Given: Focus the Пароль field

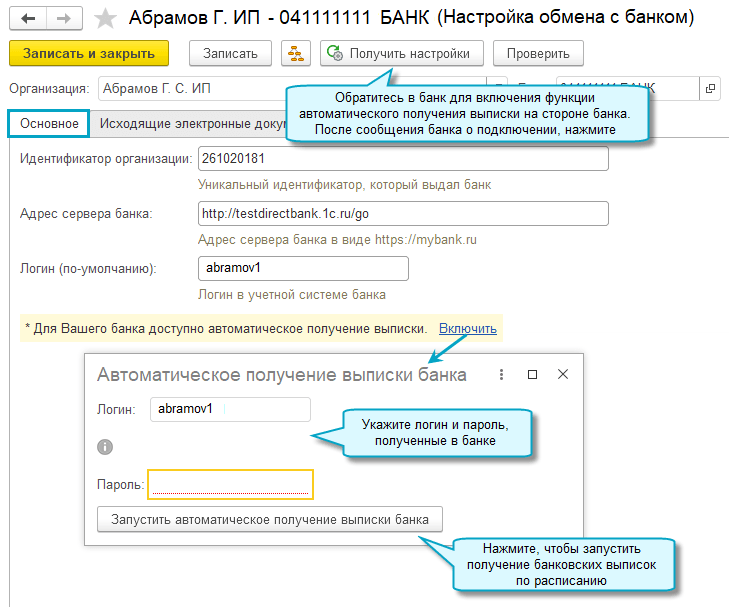Looking at the screenshot, I should [x=230, y=485].
